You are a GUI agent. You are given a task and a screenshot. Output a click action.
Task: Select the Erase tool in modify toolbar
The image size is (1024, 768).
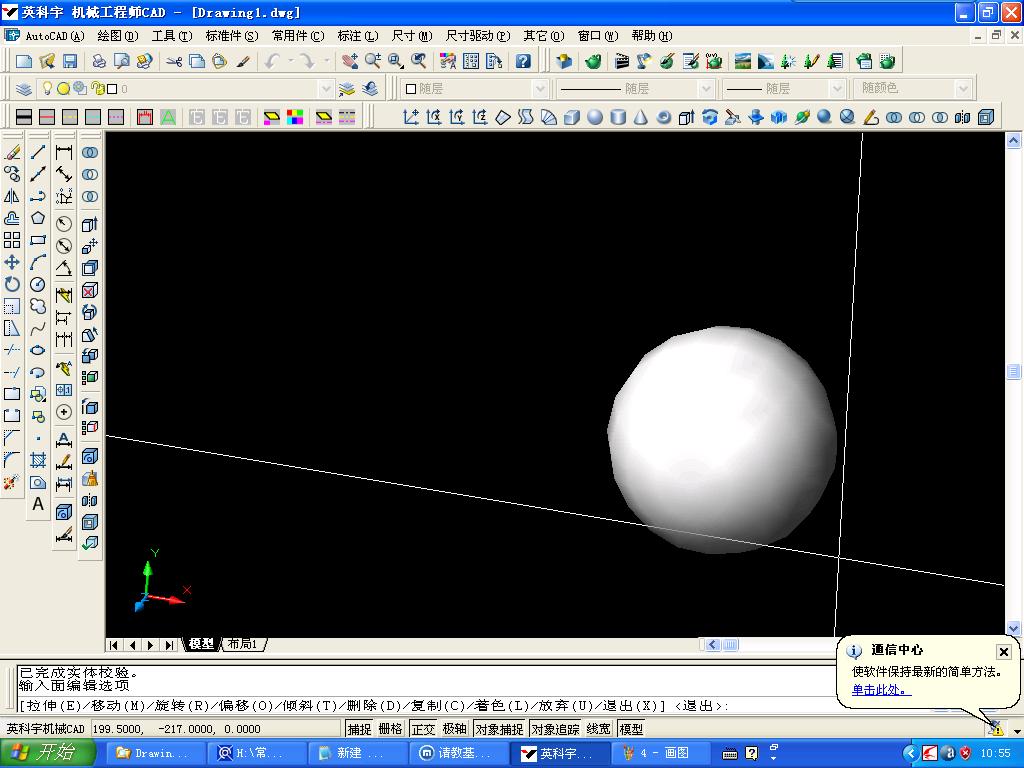pyautogui.click(x=12, y=152)
